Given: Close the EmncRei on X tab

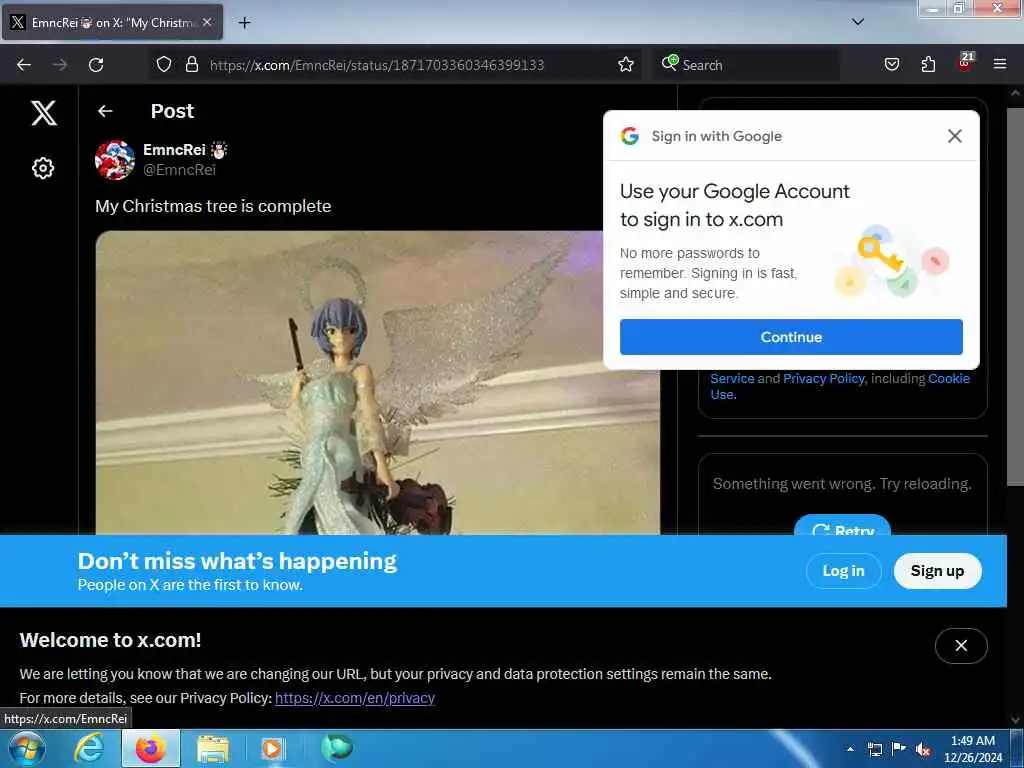Looking at the screenshot, I should 207,22.
